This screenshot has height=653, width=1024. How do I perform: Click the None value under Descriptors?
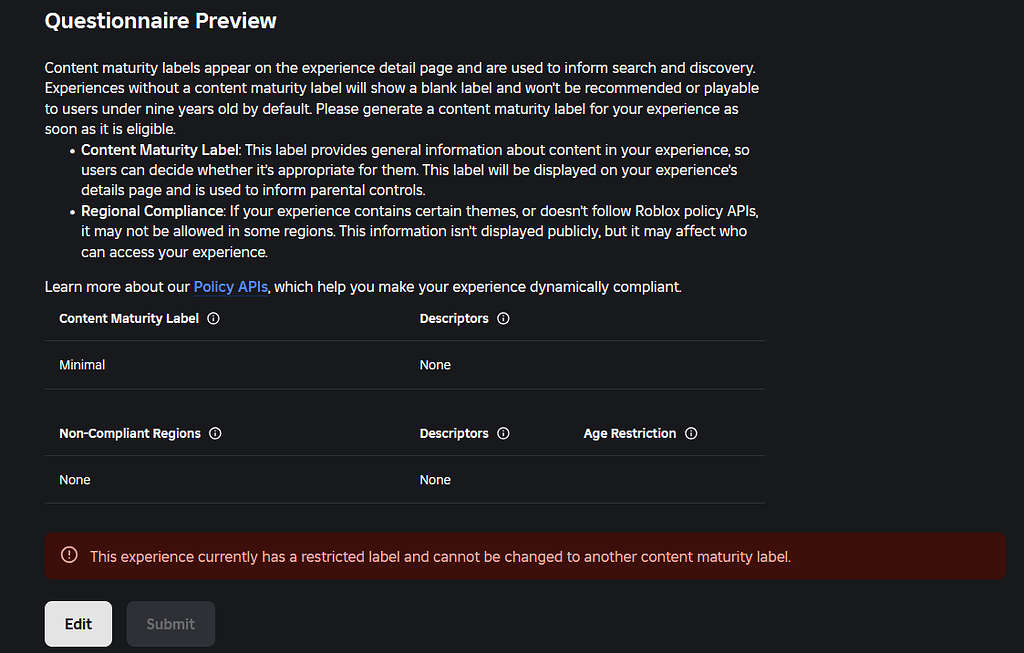click(x=435, y=364)
